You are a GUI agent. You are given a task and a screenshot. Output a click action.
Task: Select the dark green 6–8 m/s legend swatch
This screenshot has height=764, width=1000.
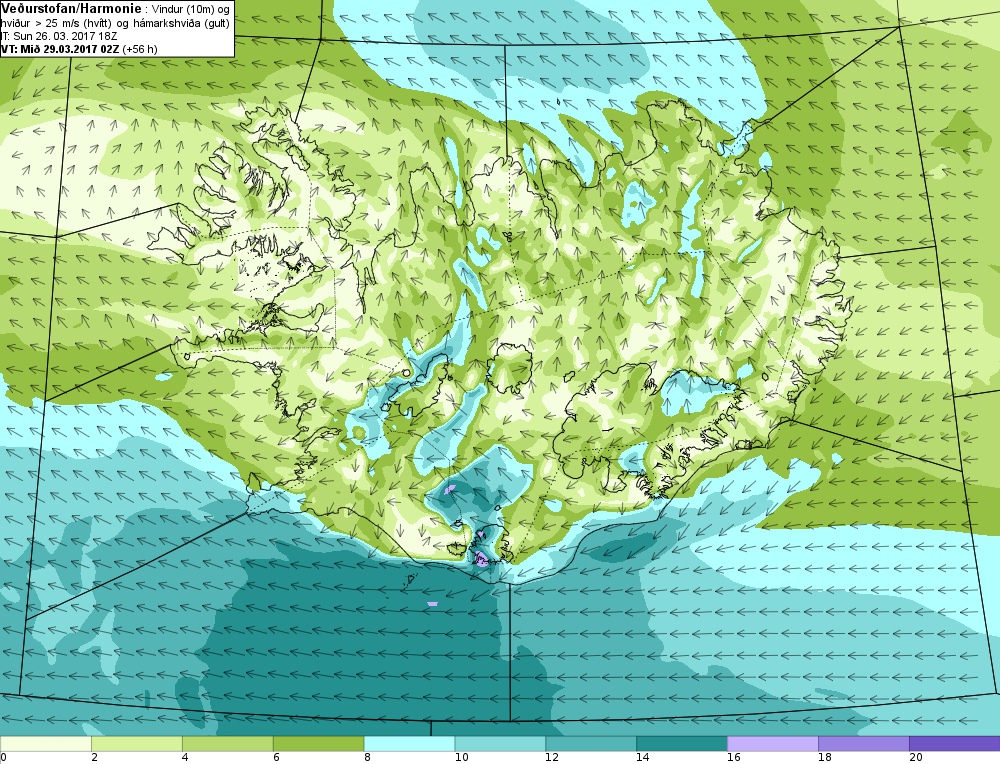pos(318,744)
